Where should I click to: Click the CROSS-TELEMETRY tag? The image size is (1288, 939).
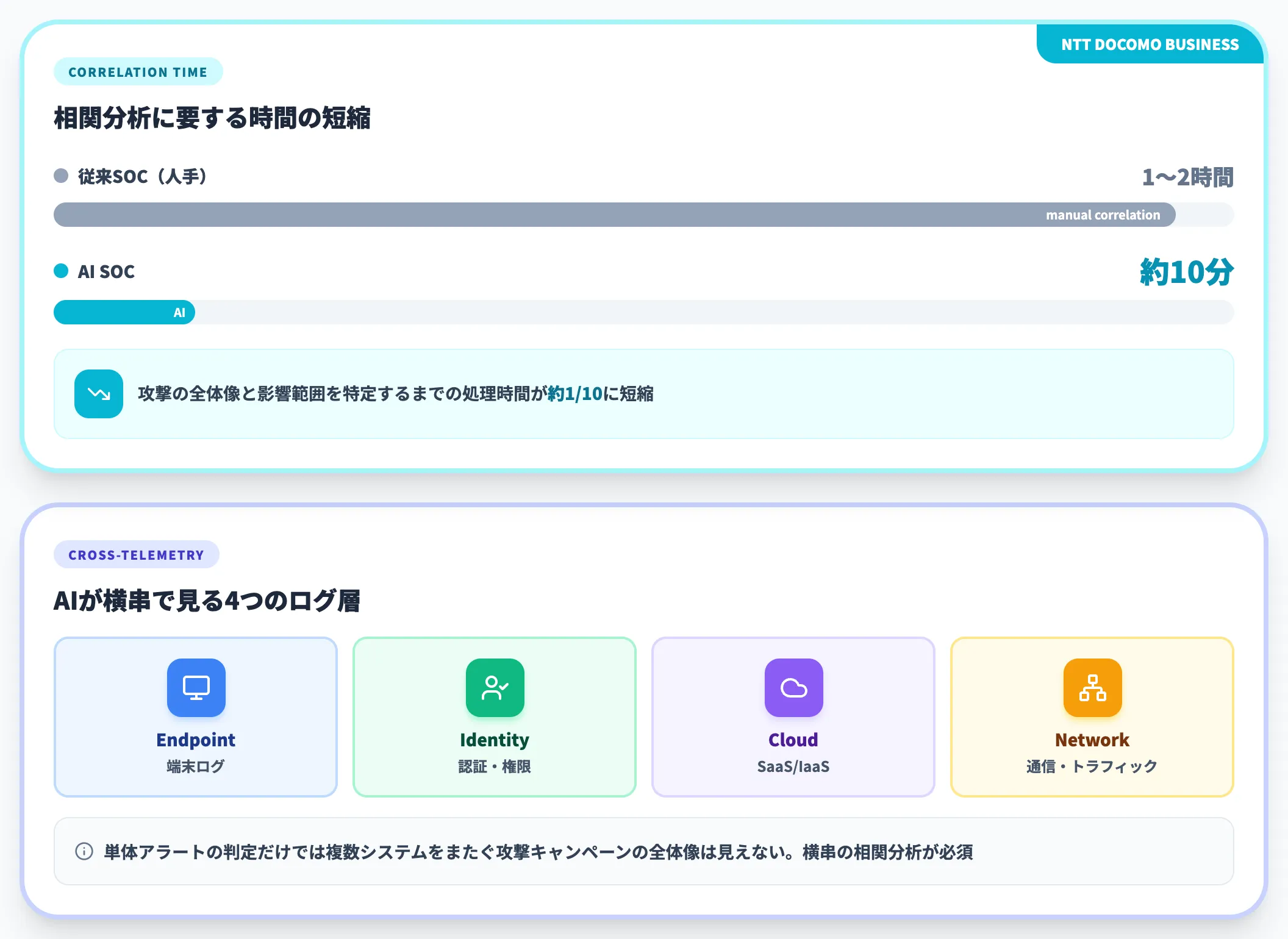[x=137, y=555]
